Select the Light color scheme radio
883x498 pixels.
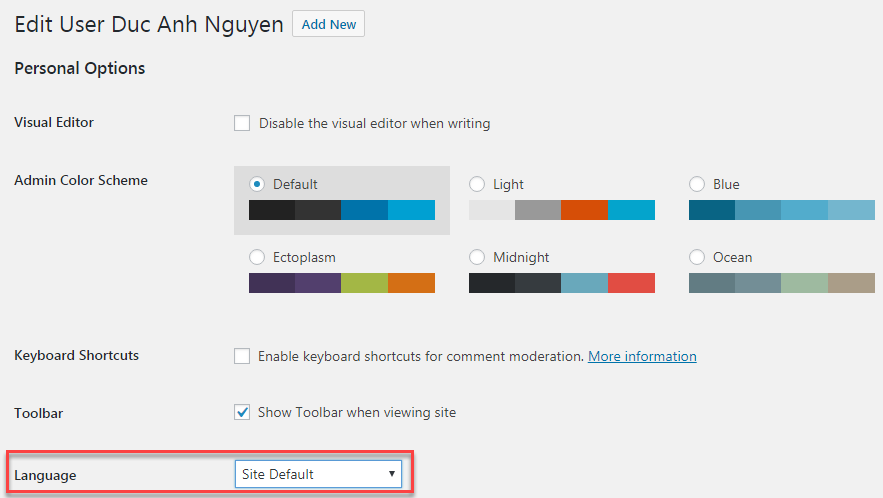(x=477, y=184)
